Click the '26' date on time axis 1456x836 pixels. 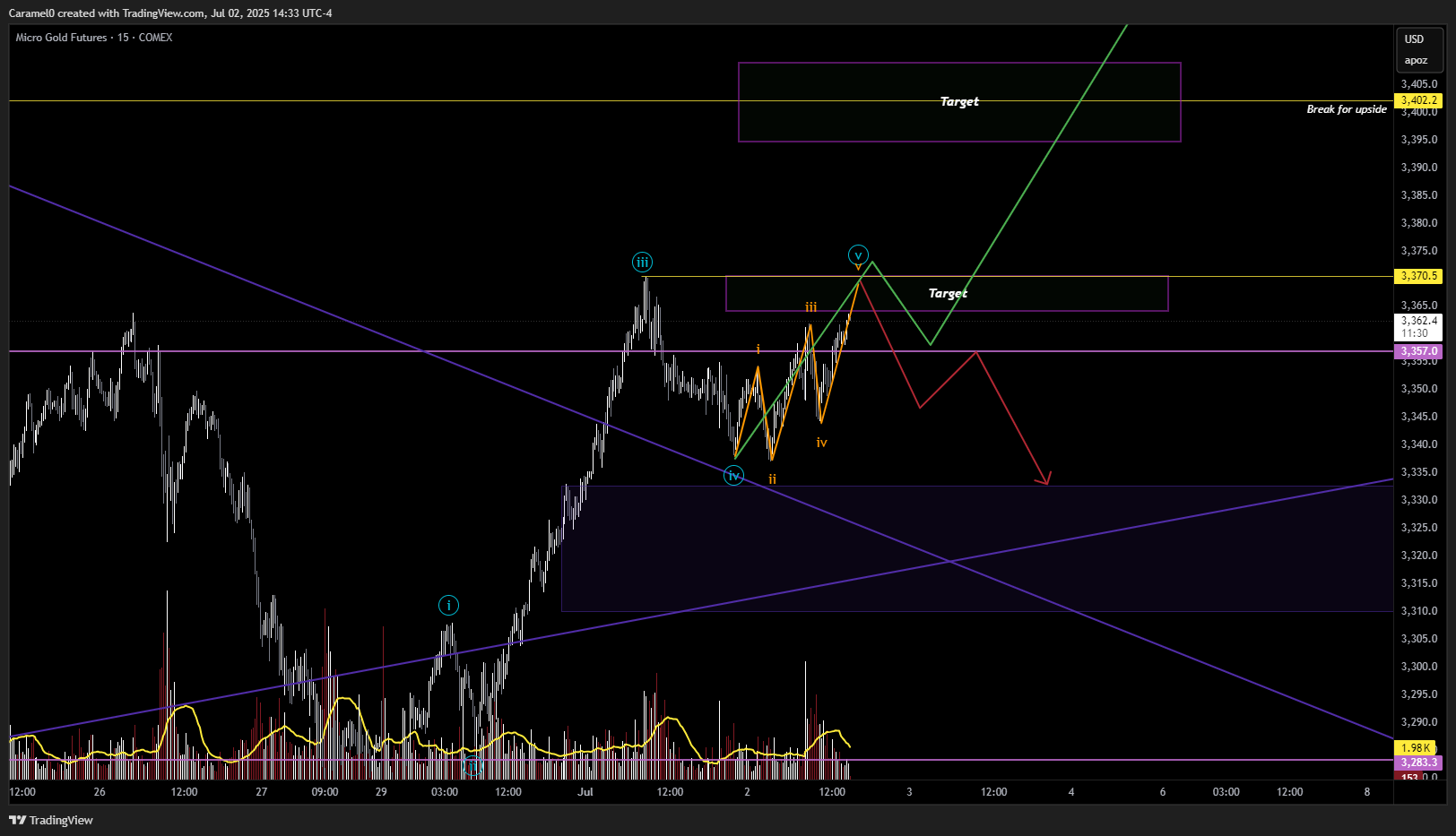(x=100, y=792)
